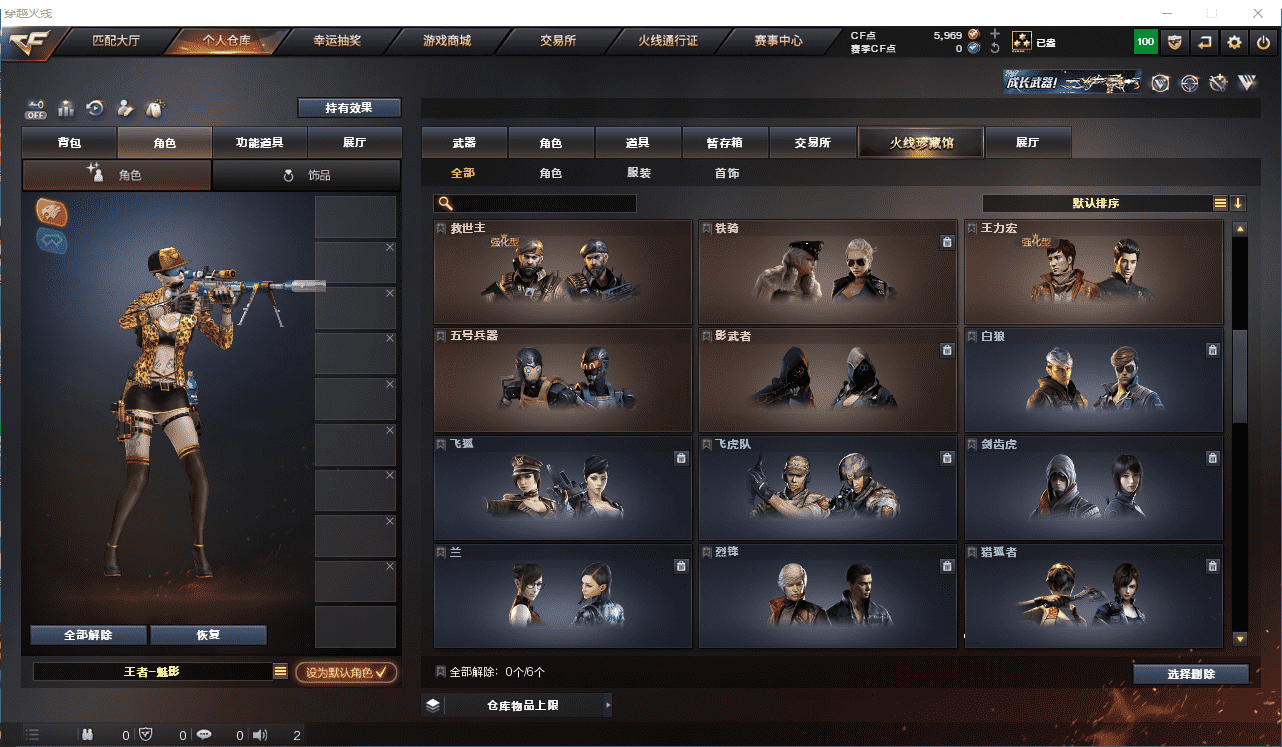The height and width of the screenshot is (747, 1282).
Task: Toggle sort direction arrow button
Action: pyautogui.click(x=1238, y=203)
